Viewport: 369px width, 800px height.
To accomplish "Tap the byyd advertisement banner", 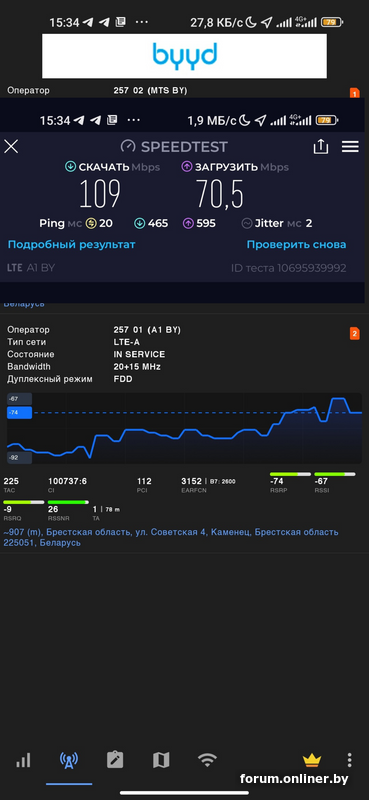I will pos(184,56).
